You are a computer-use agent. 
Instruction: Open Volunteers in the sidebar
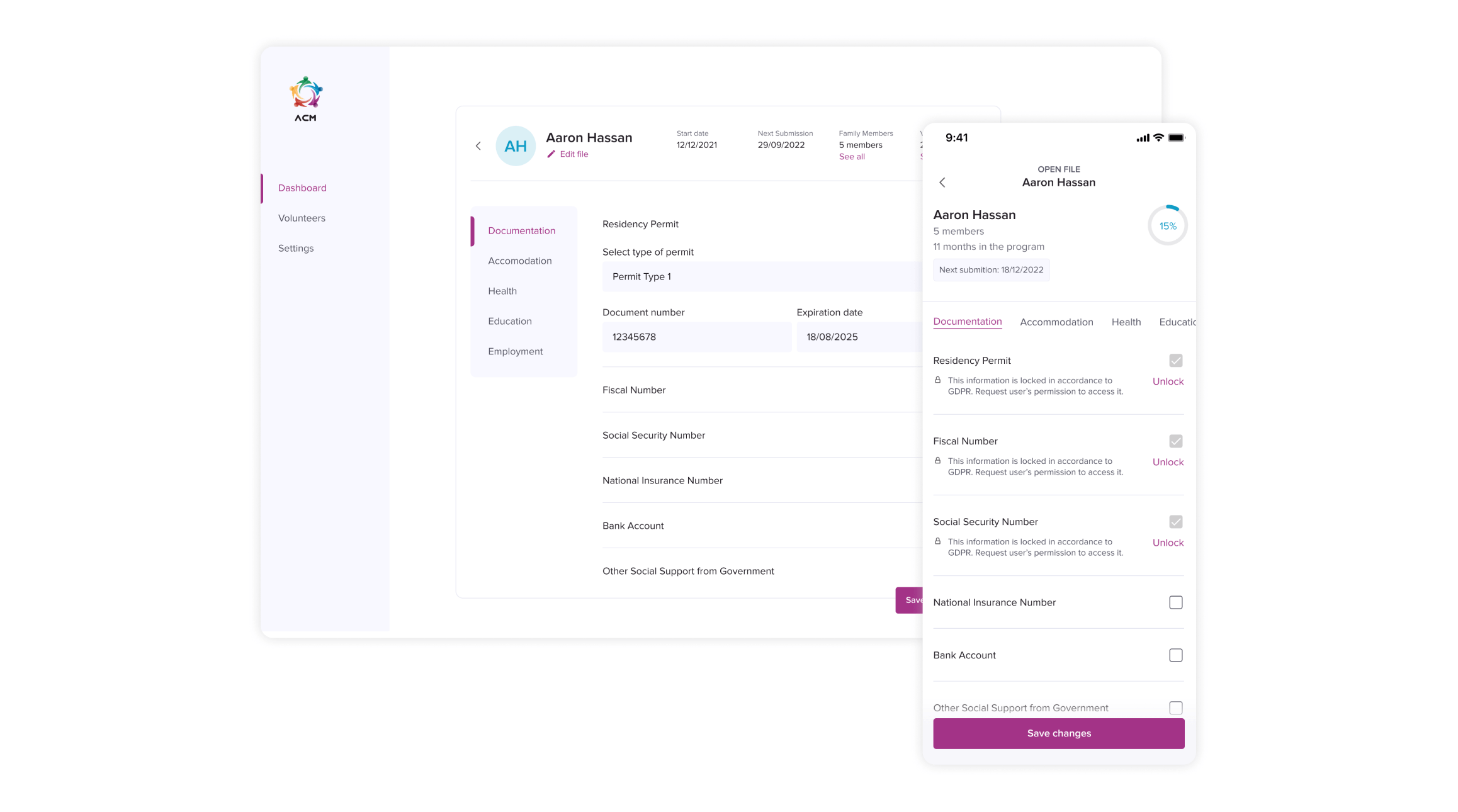click(x=302, y=218)
